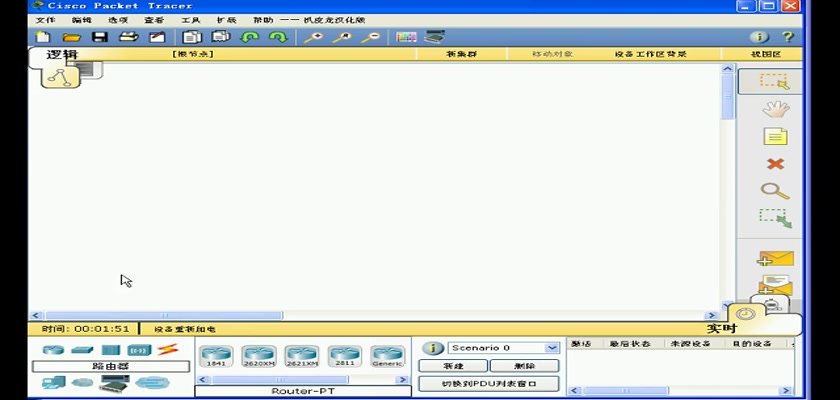Select the 2811 router device

345,355
